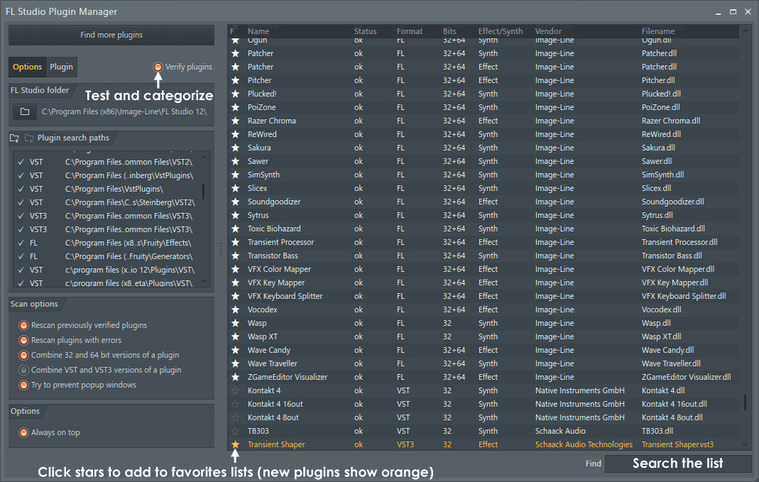Toggle Combine 32 and 64 bit versions
759x482 pixels.
coord(23,355)
